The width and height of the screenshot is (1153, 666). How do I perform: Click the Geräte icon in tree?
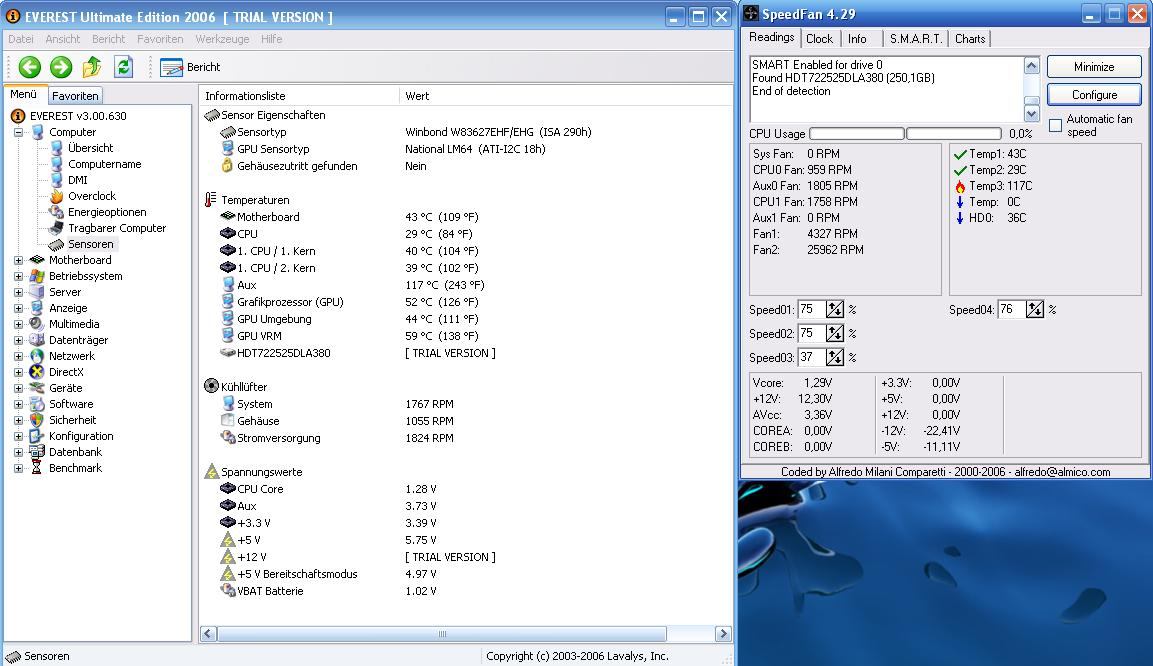[37, 388]
